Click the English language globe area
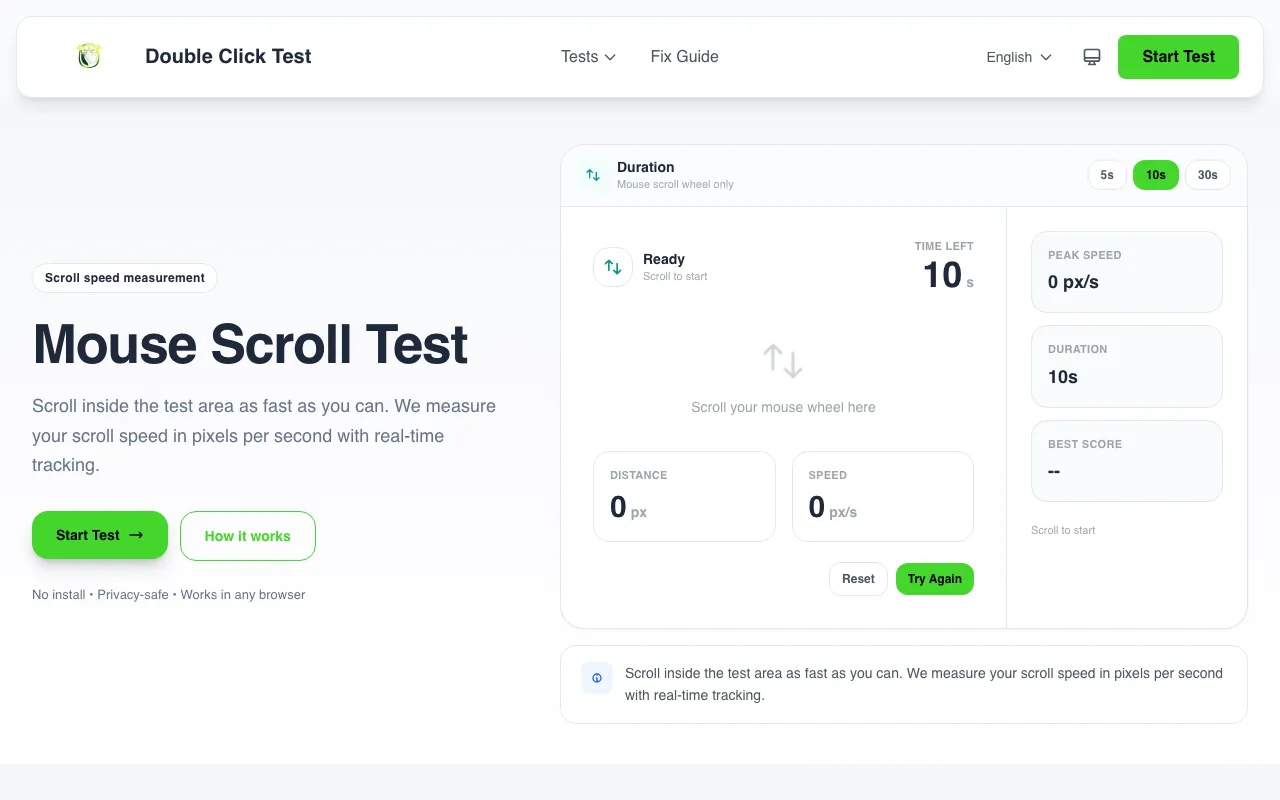This screenshot has height=800, width=1280. click(1018, 57)
